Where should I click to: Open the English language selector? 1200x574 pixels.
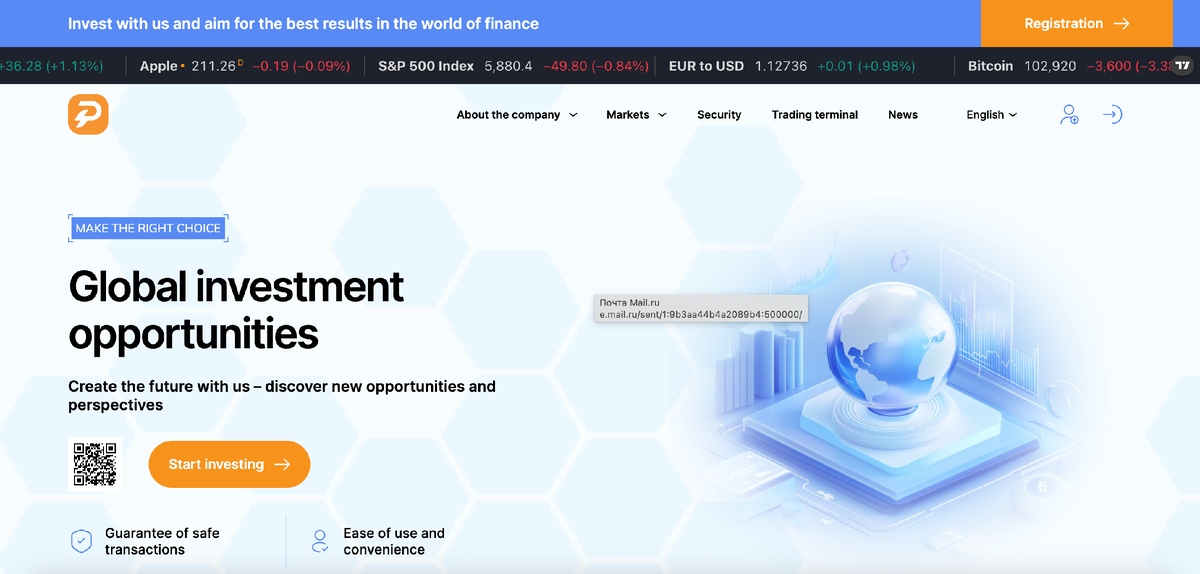tap(992, 115)
